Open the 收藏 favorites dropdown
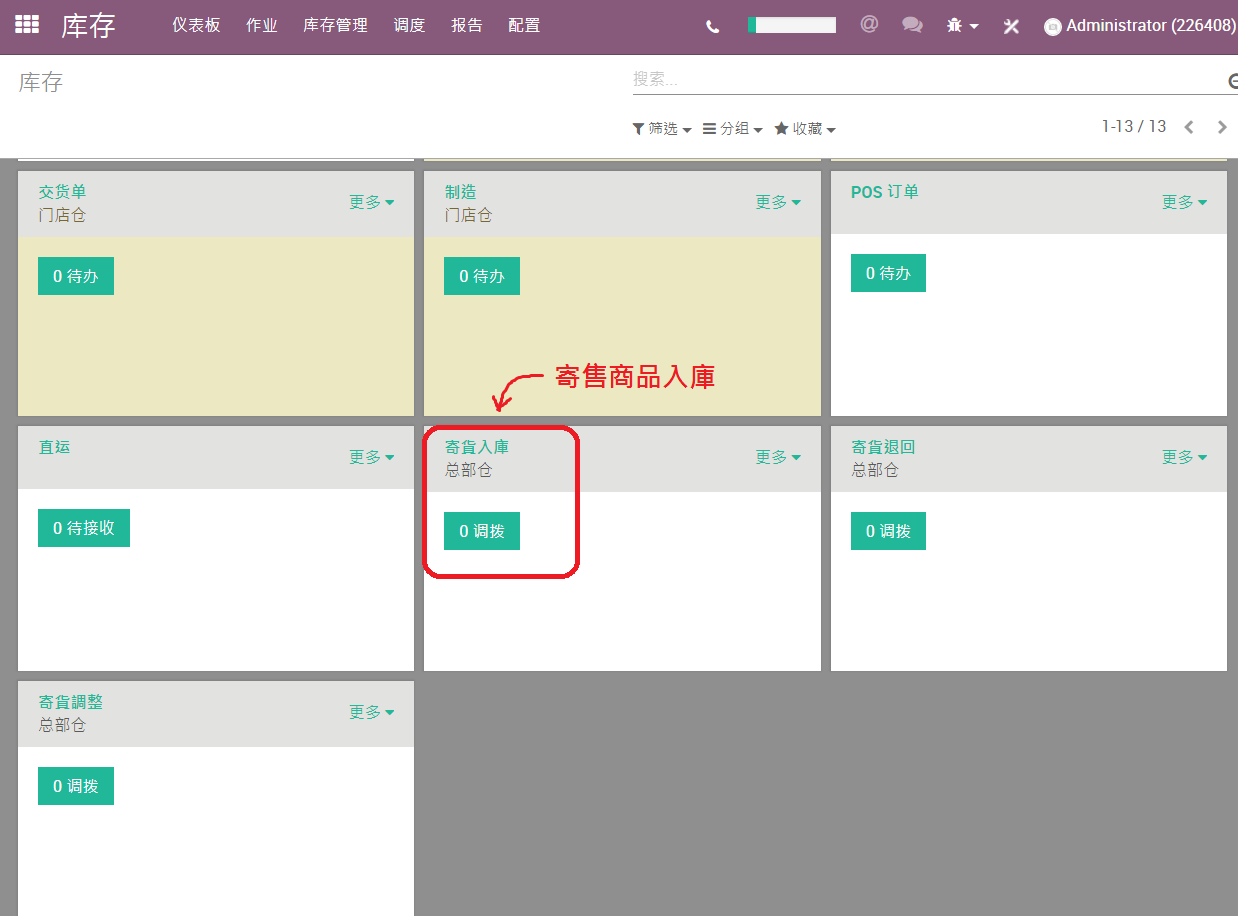Image resolution: width=1238 pixels, height=916 pixels. point(805,129)
